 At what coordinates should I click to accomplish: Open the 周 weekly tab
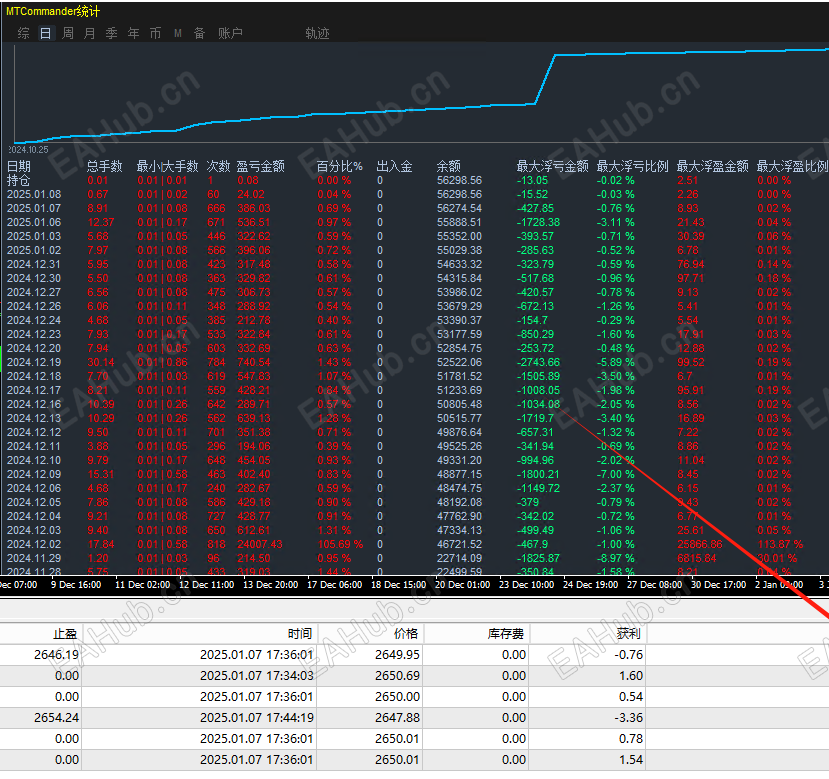pos(68,33)
